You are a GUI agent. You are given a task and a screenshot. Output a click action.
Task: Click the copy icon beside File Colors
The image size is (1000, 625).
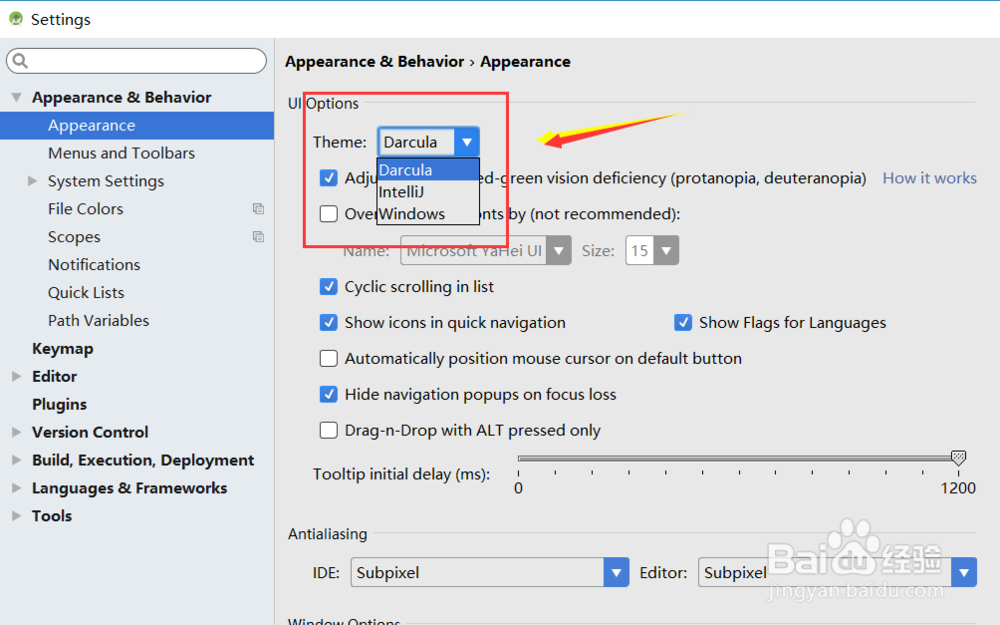point(258,209)
